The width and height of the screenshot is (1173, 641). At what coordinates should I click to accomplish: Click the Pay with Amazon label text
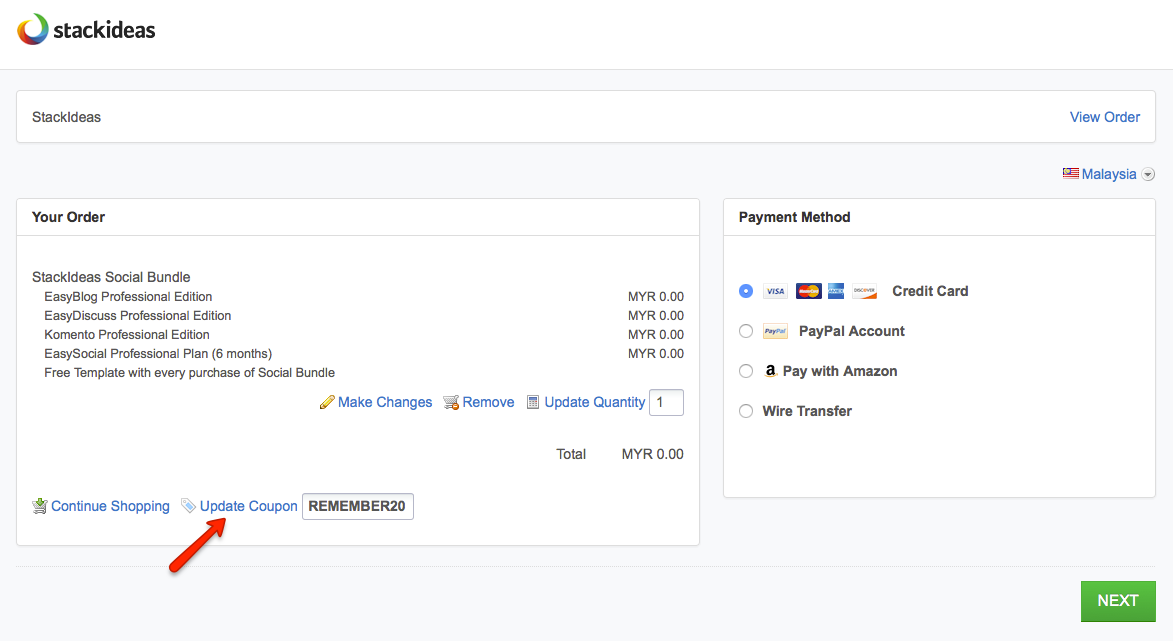[839, 371]
